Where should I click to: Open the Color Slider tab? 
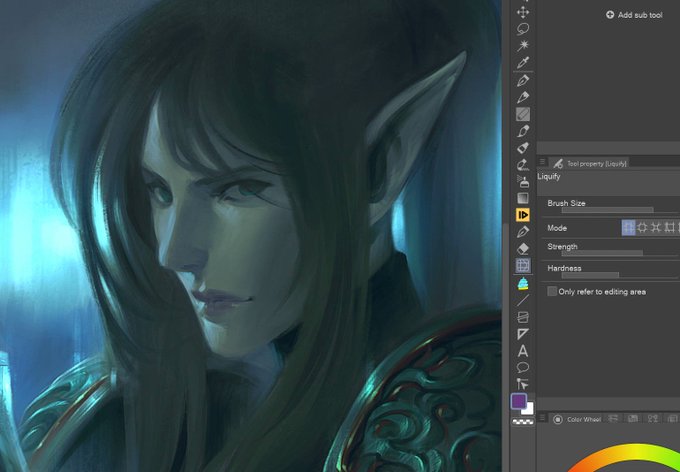613,419
